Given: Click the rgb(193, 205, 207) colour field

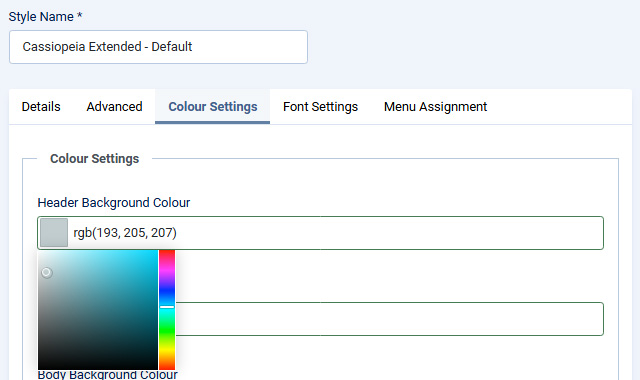Looking at the screenshot, I should tap(320, 233).
